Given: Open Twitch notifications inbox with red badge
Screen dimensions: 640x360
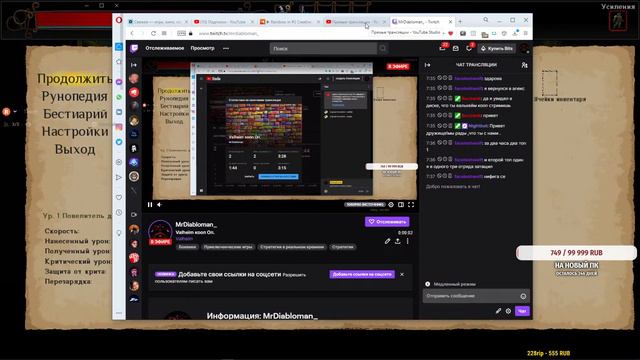Looking at the screenshot, I should click(x=442, y=48).
